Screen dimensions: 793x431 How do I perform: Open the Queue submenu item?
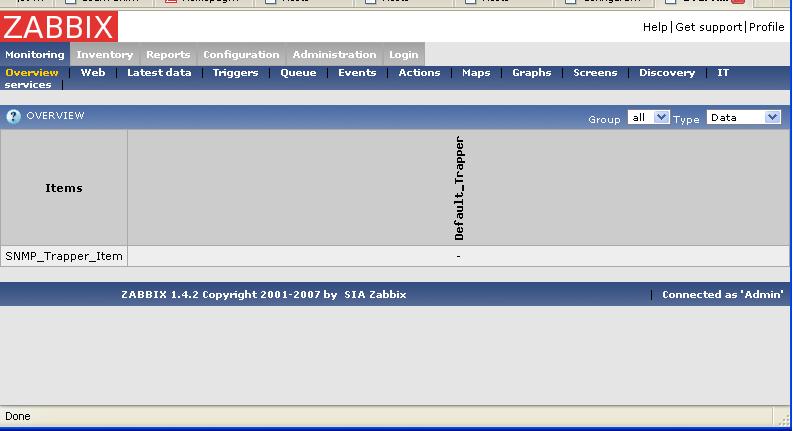point(298,72)
